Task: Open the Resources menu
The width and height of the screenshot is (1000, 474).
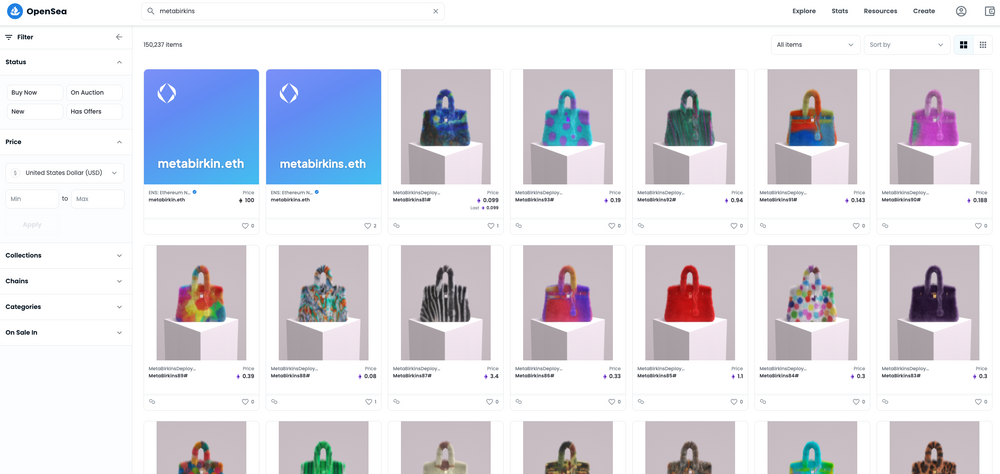Action: tap(880, 11)
